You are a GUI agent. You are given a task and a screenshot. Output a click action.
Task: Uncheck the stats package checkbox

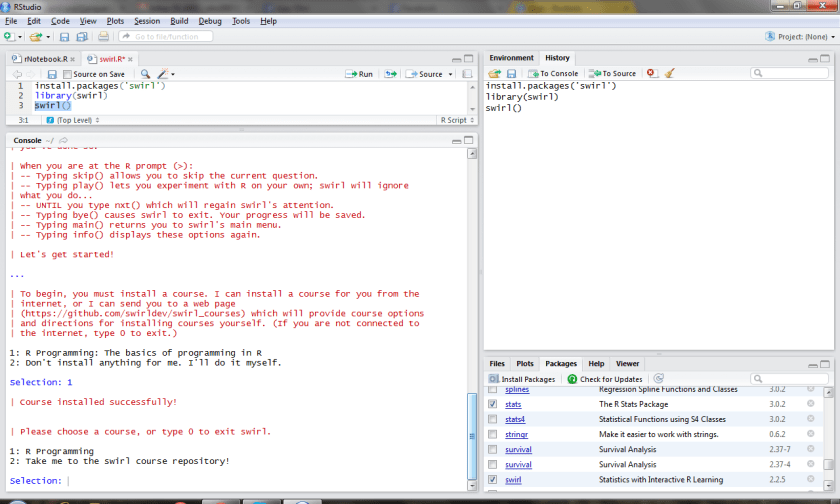pyautogui.click(x=493, y=404)
